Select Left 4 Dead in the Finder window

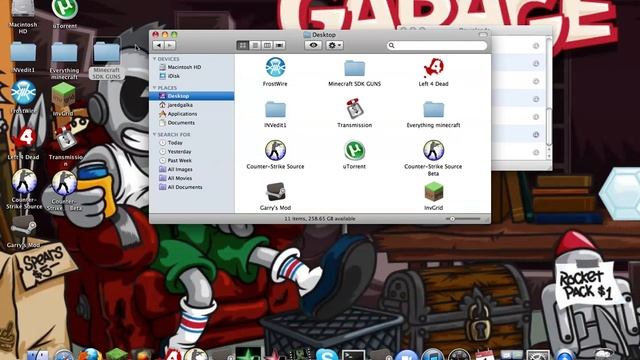point(433,68)
